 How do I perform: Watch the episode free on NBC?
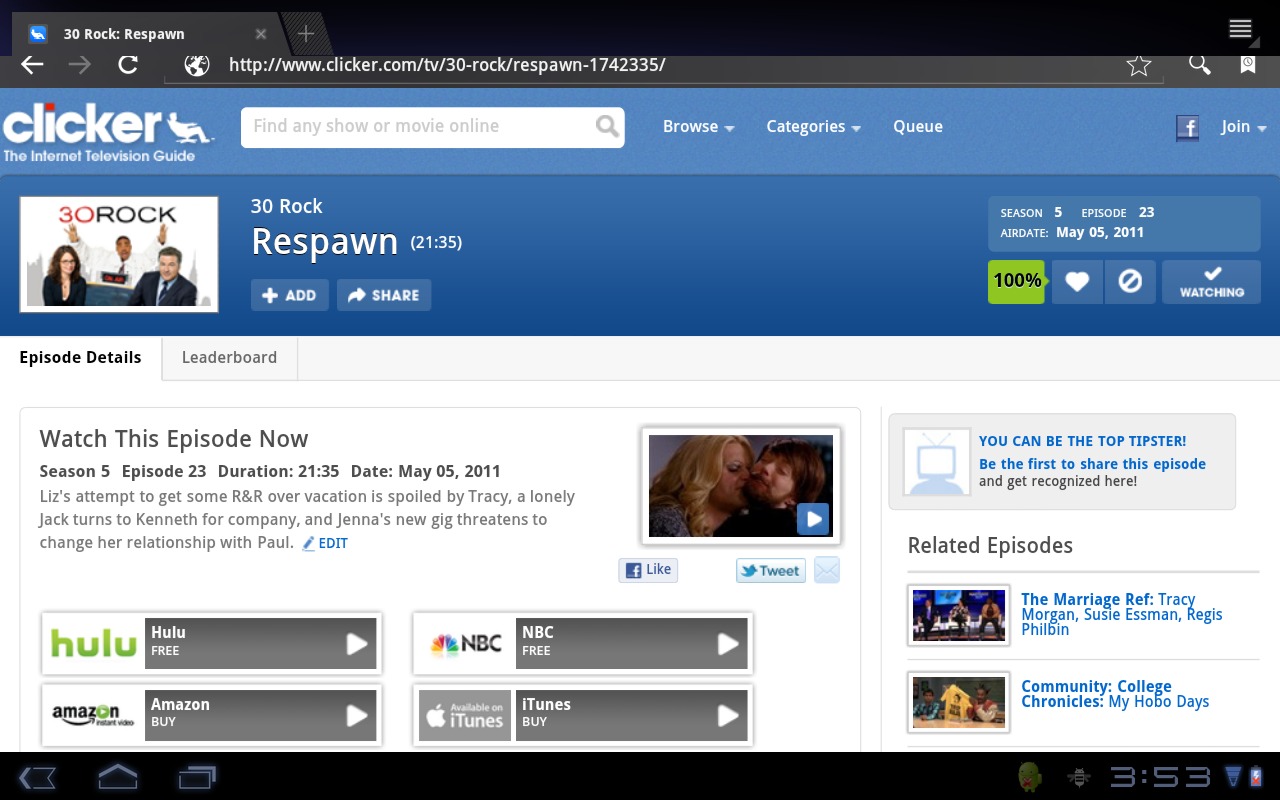(582, 643)
